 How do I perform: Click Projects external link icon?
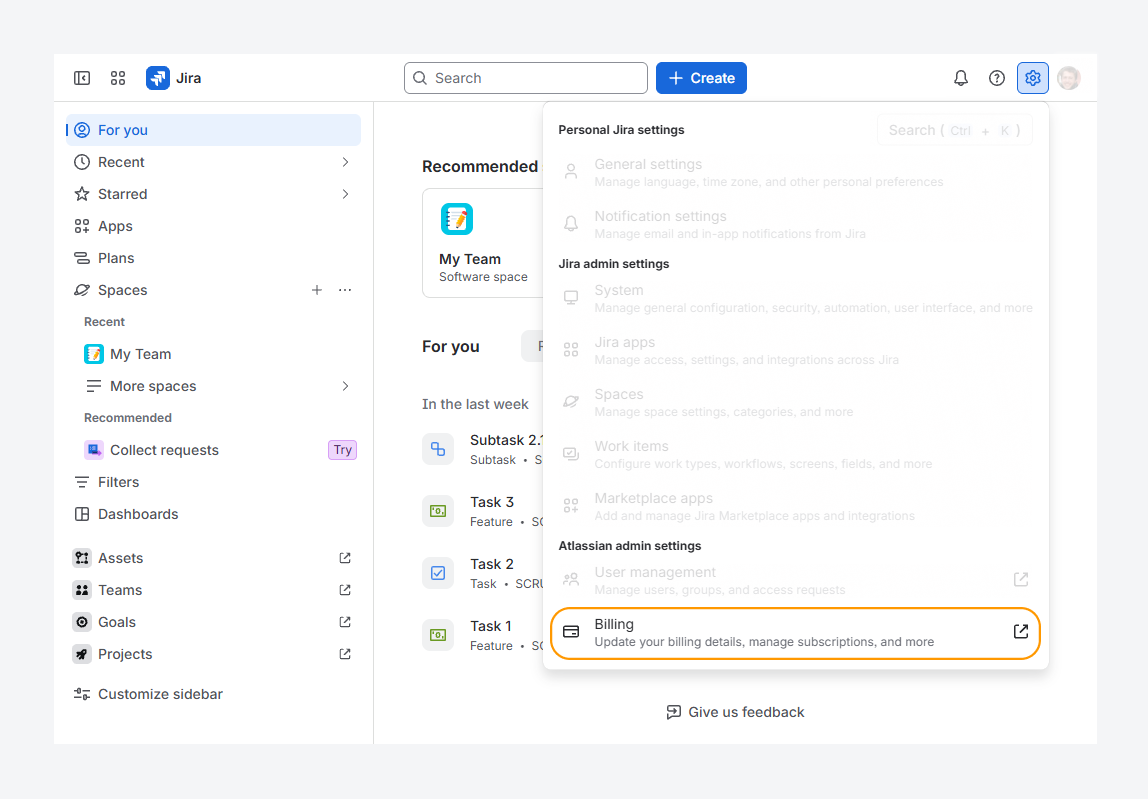click(345, 654)
